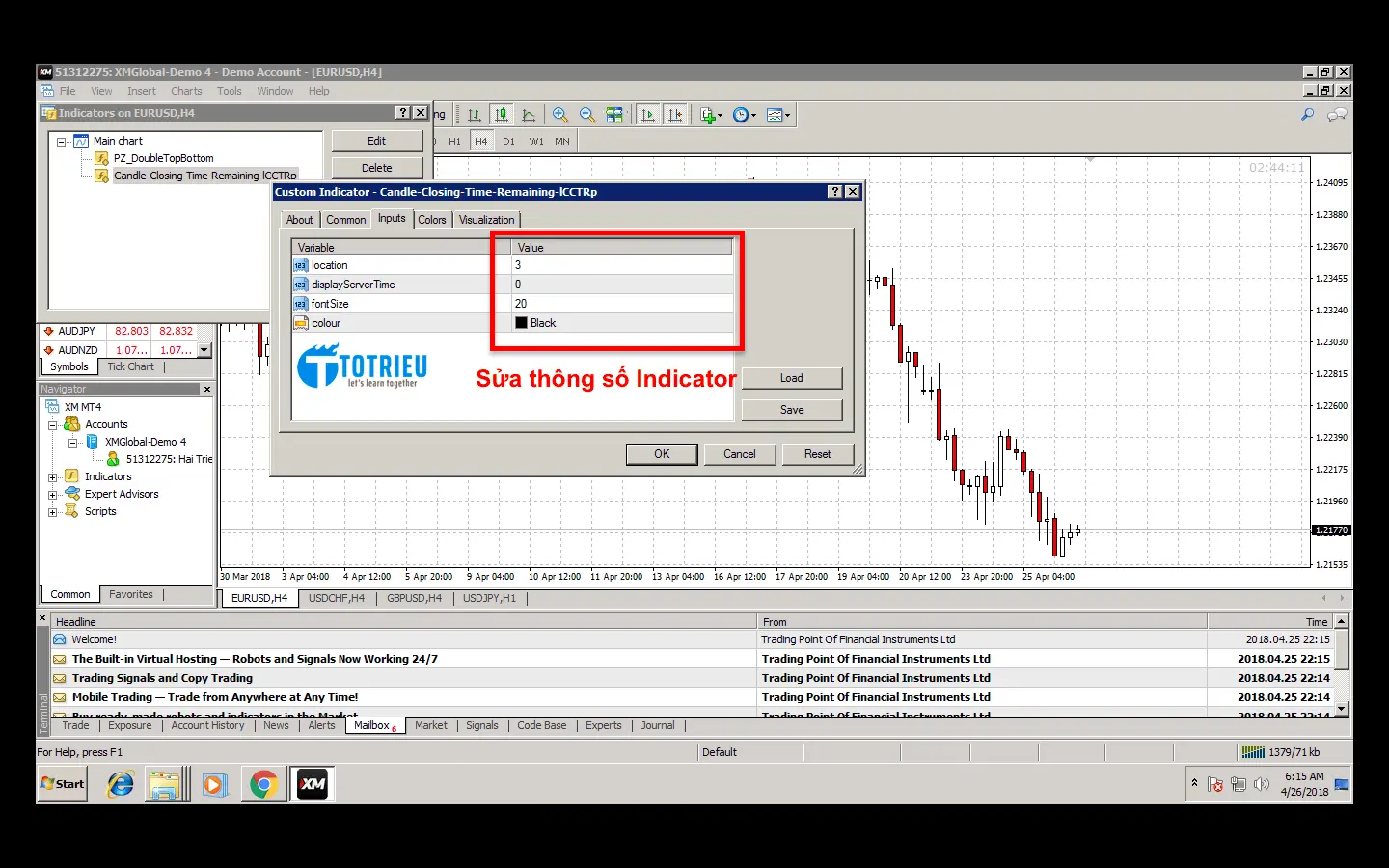Click the Cancel button
Image resolution: width=1389 pixels, height=868 pixels.
(x=740, y=454)
